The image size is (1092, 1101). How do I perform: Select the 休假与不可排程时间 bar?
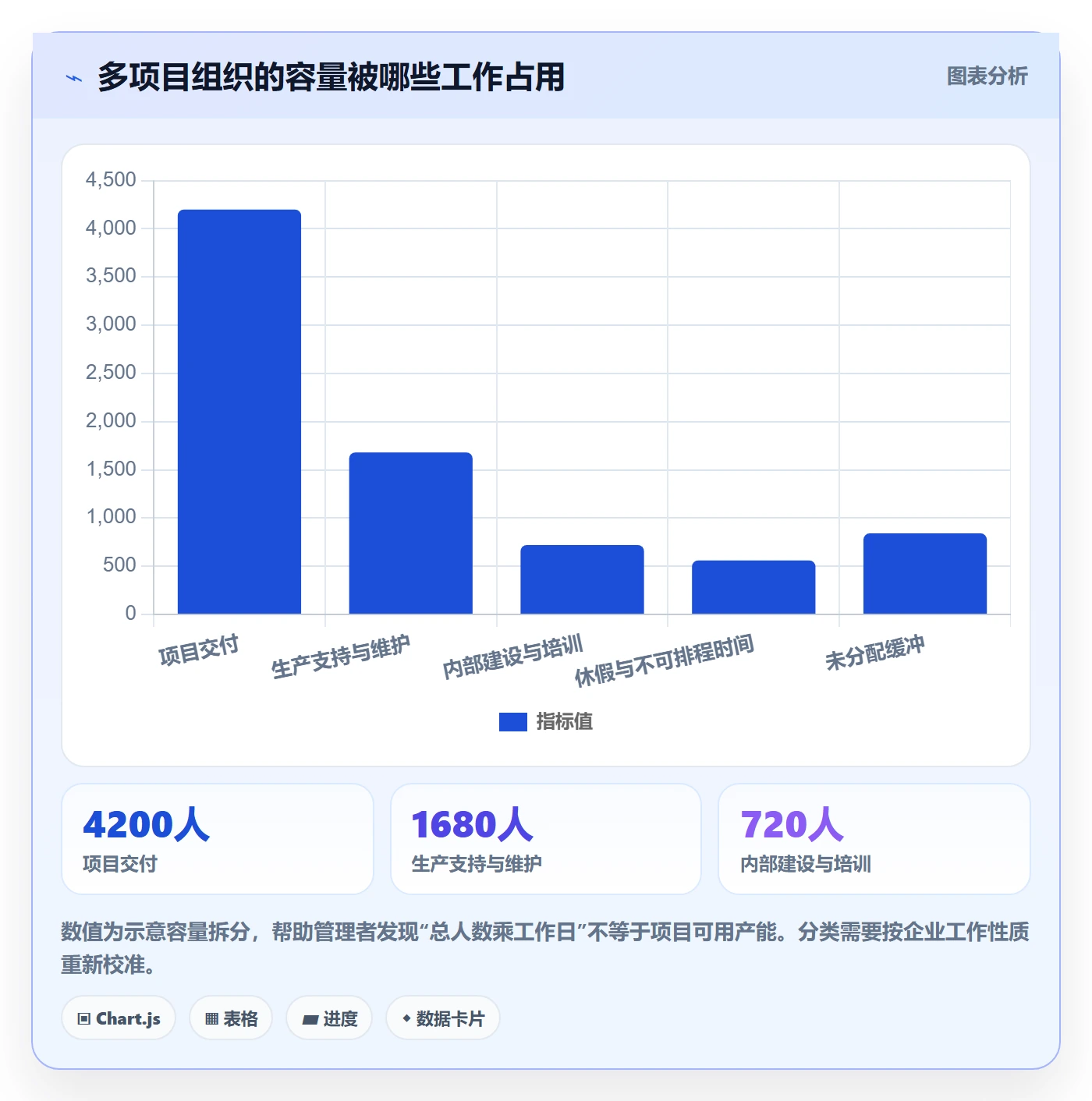pyautogui.click(x=753, y=587)
